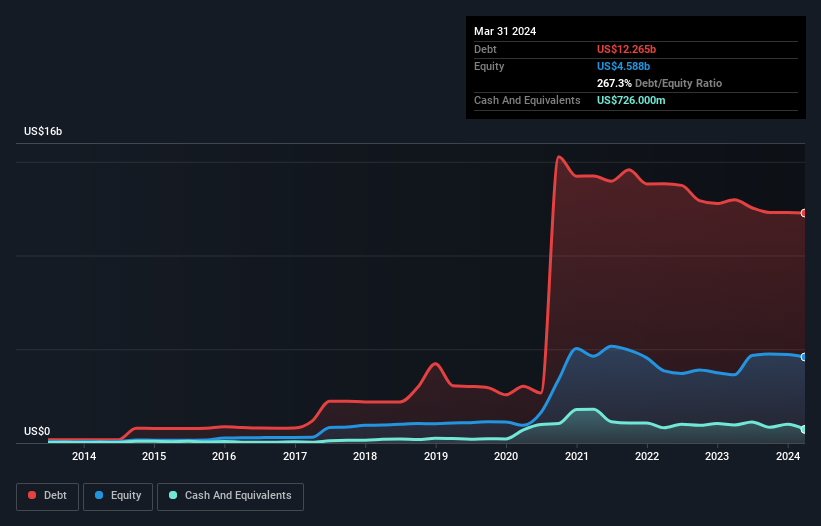
Task: Click the 2023 x-axis label
Action: coord(717,456)
